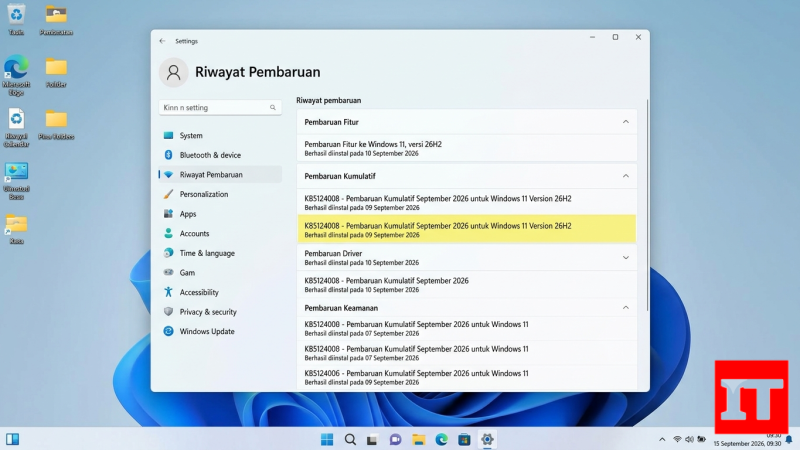Launch Edge from the taskbar
Viewport: 800px width, 450px height.
pos(441,439)
